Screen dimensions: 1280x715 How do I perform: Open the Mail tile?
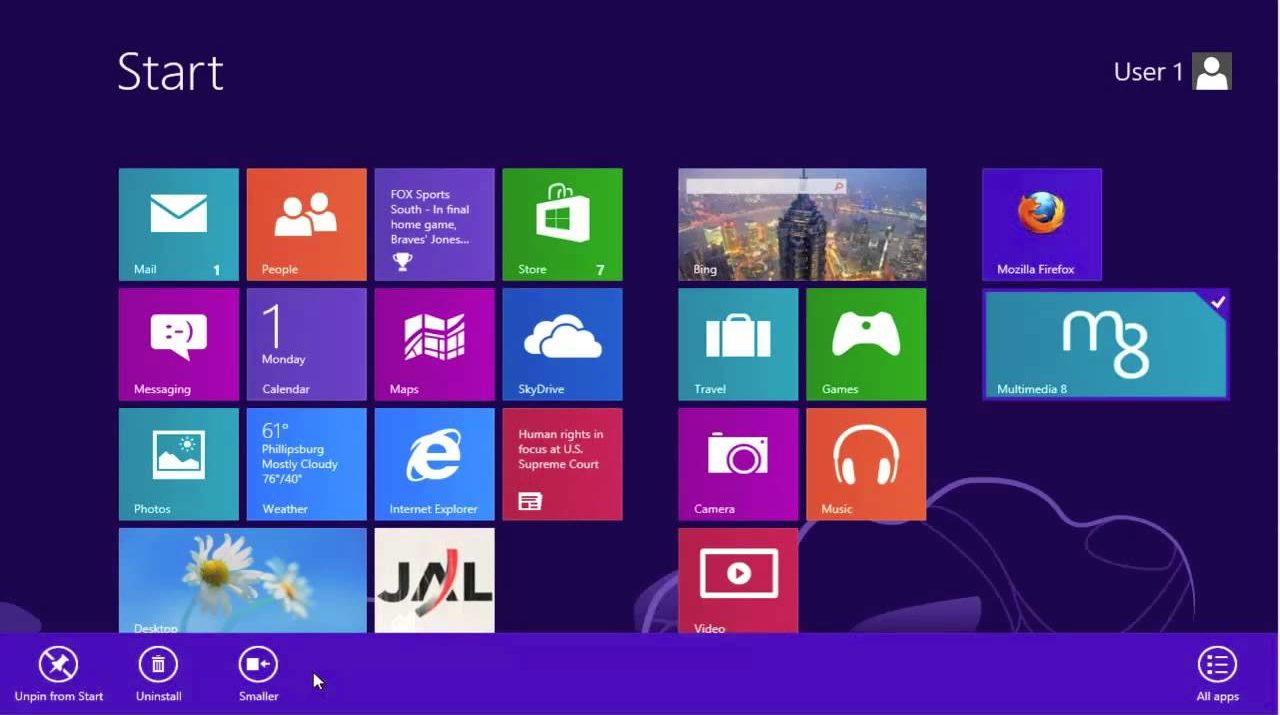tap(178, 224)
